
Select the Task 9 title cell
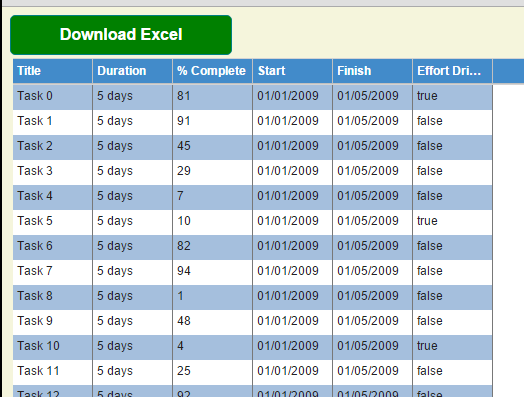[53, 323]
